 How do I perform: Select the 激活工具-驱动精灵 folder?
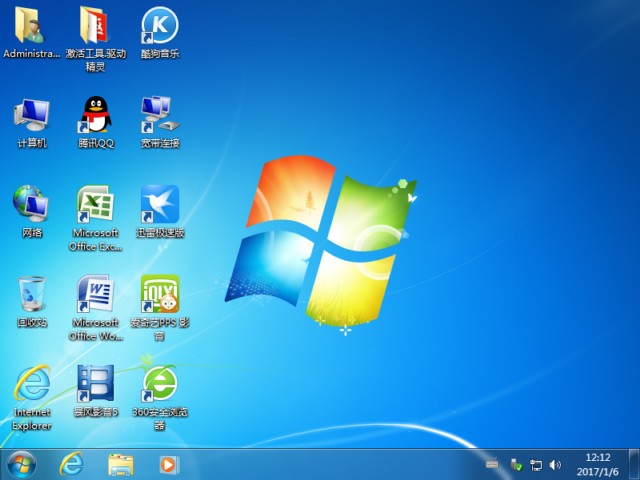click(96, 26)
